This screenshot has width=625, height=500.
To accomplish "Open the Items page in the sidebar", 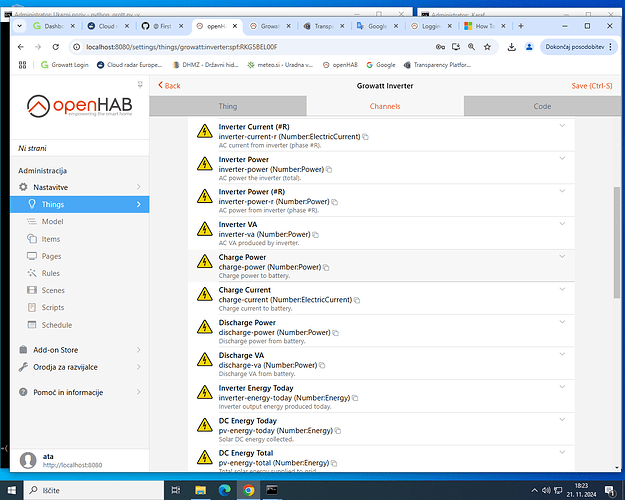I will tap(52, 239).
